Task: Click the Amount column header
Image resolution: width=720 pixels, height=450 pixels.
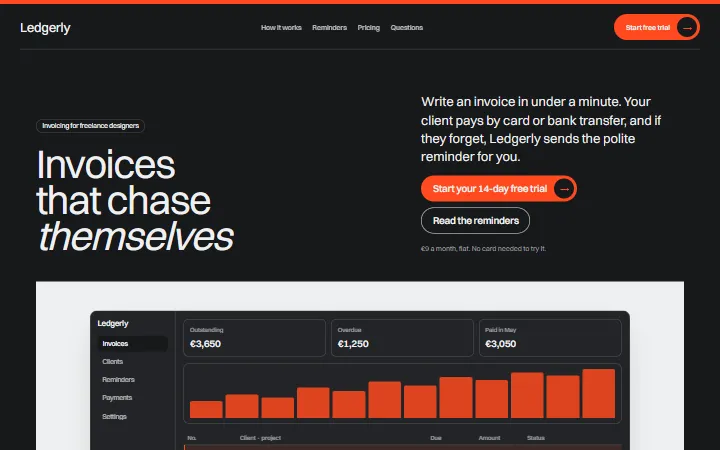Action: point(489,438)
